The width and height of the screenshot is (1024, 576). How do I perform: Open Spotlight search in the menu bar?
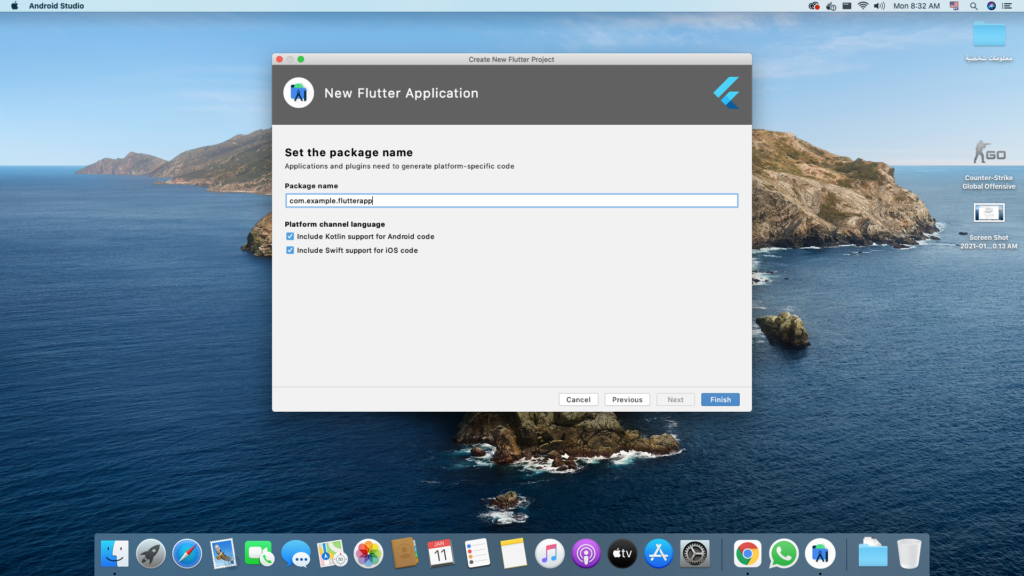pos(974,6)
